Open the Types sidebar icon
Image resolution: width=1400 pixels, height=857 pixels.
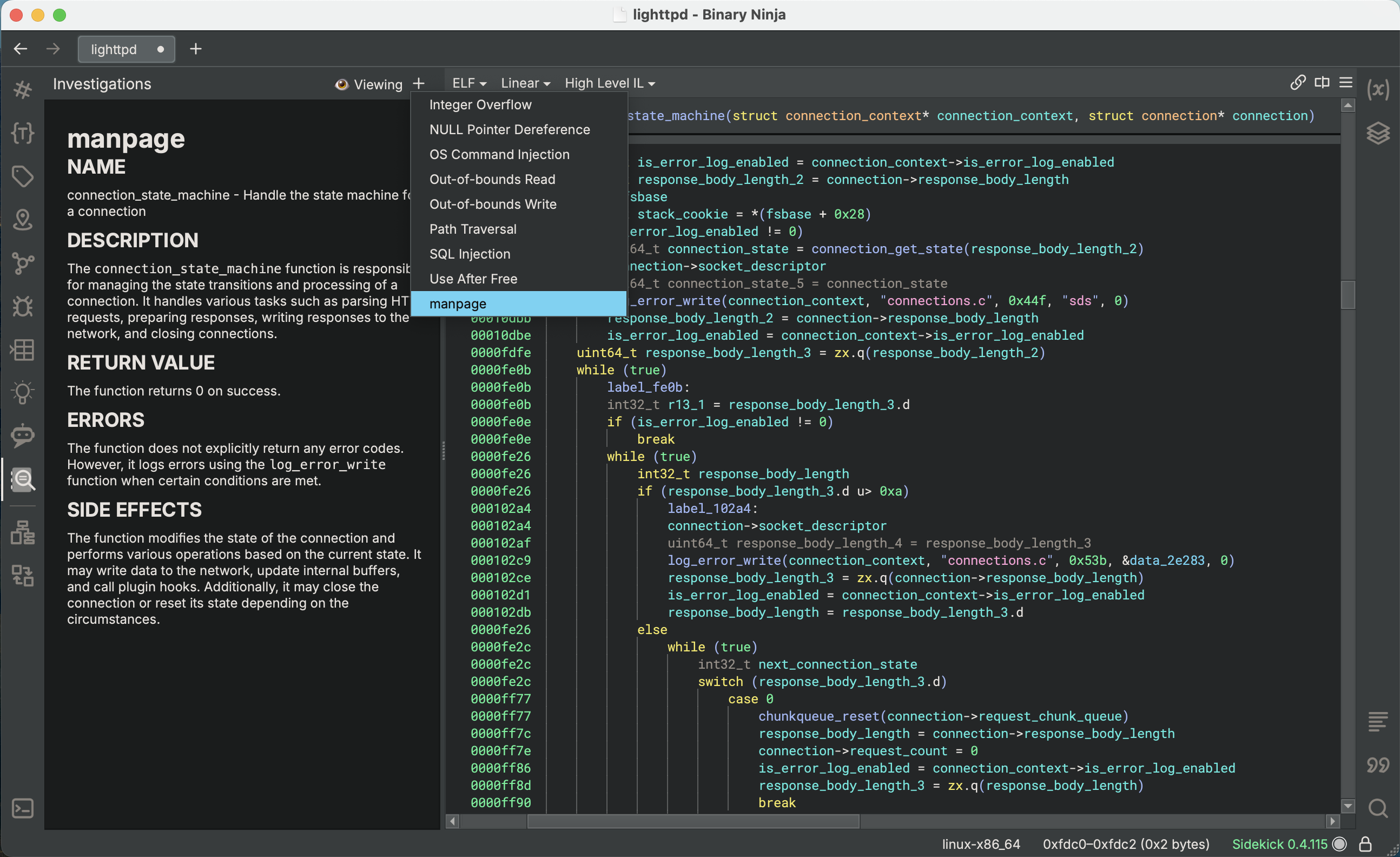pyautogui.click(x=22, y=133)
